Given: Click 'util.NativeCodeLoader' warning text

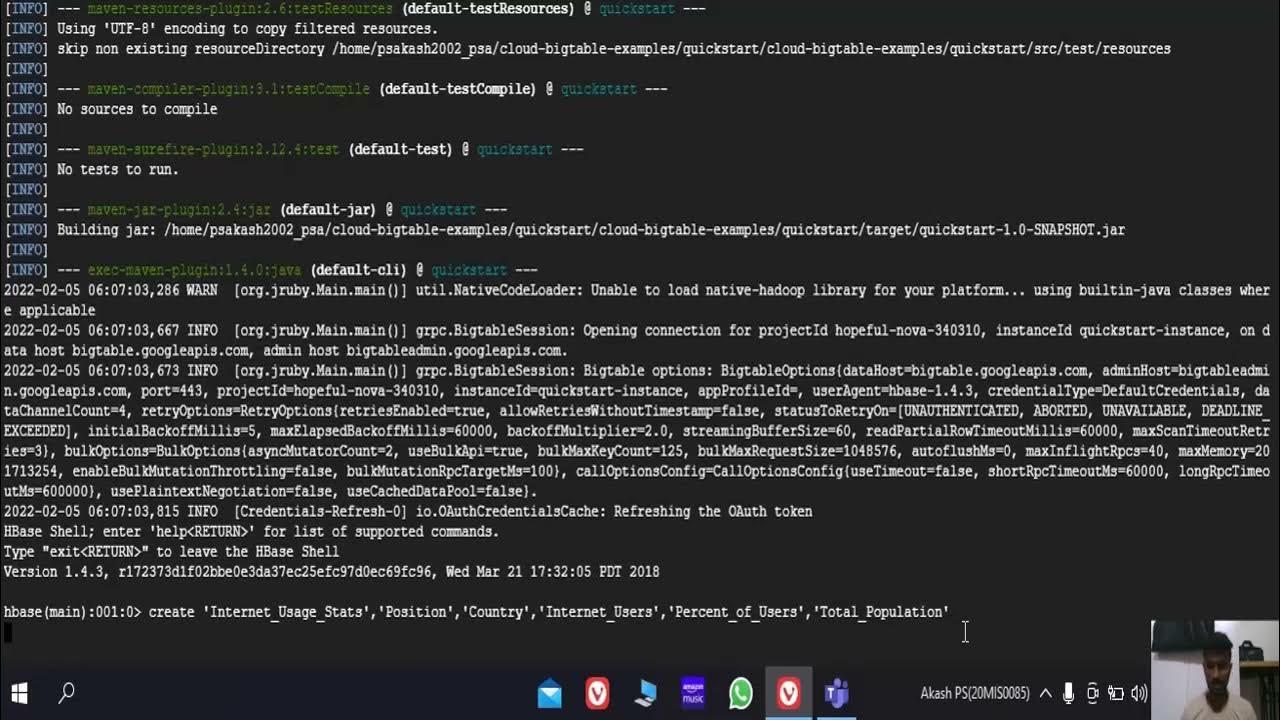Looking at the screenshot, I should tap(499, 290).
